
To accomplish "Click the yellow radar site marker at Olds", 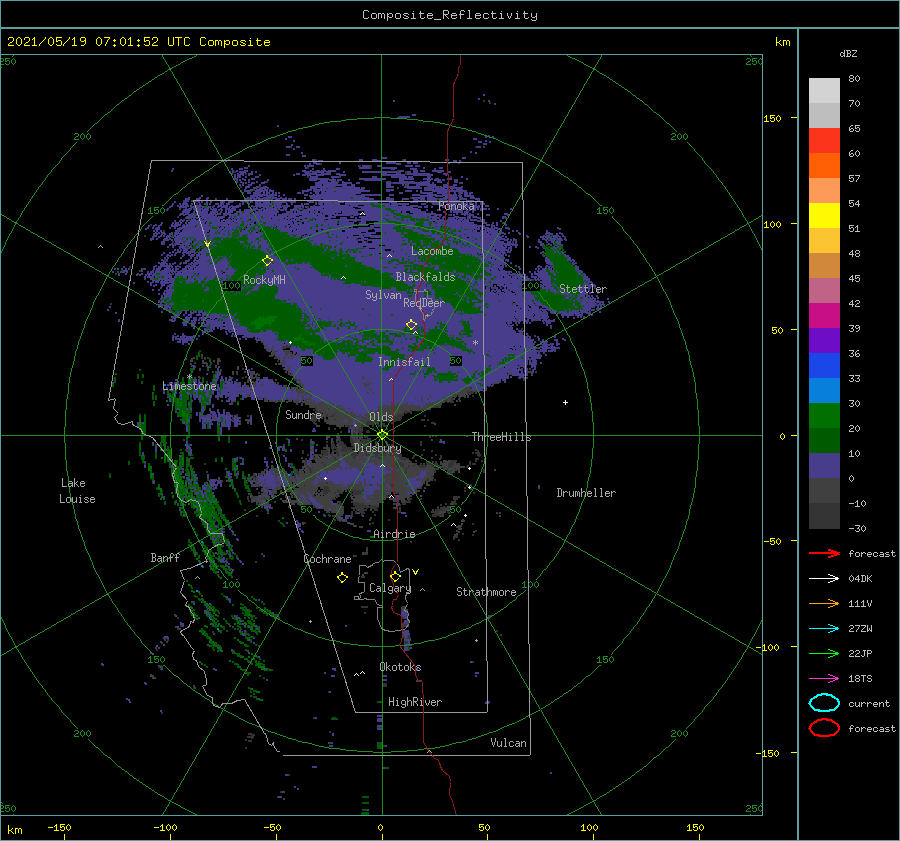I will click(382, 435).
